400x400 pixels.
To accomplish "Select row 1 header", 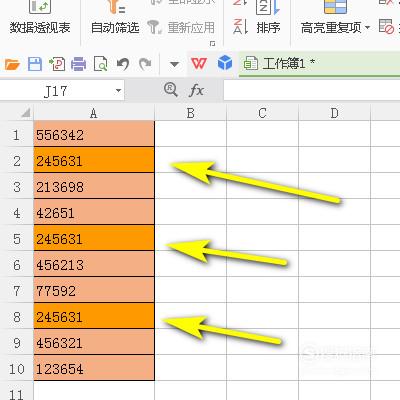I will click(x=16, y=135).
